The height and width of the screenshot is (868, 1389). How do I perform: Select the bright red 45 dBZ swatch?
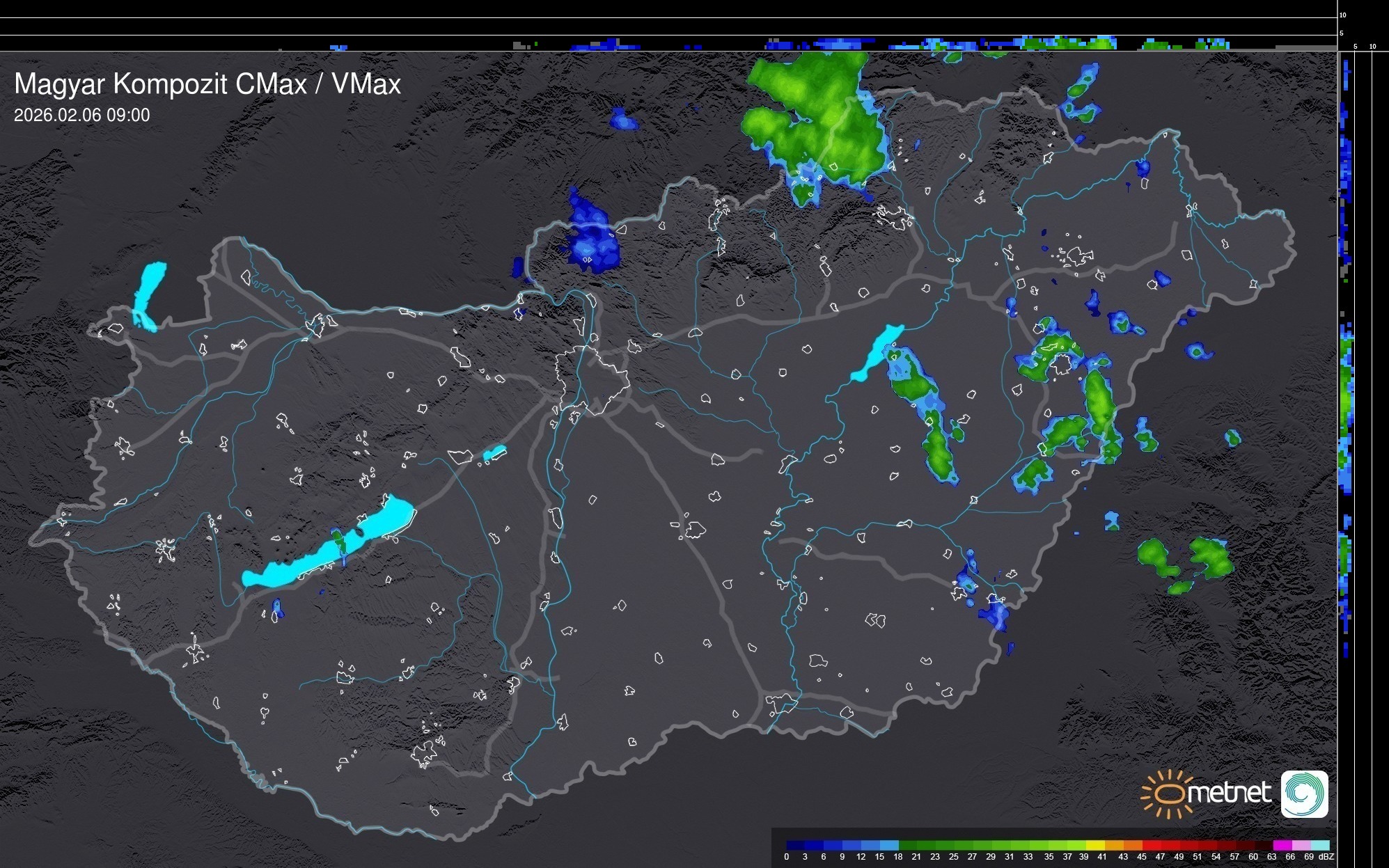pos(1152,845)
